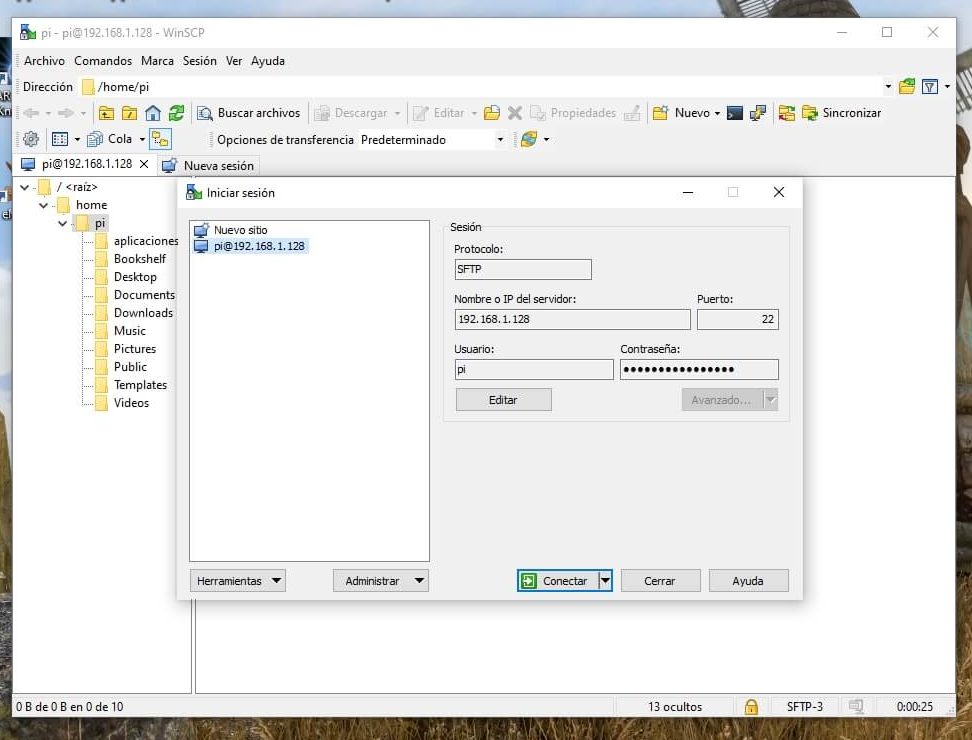Open the Dirección path dropdown arrow
972x740 pixels.
[x=888, y=86]
